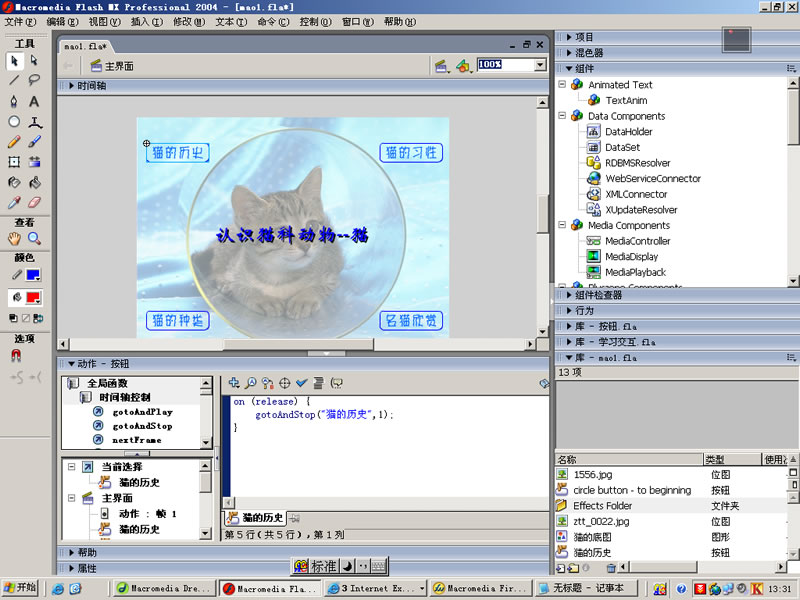The image size is (800, 600).
Task: Collapse the Data Components tree node
Action: coord(562,116)
